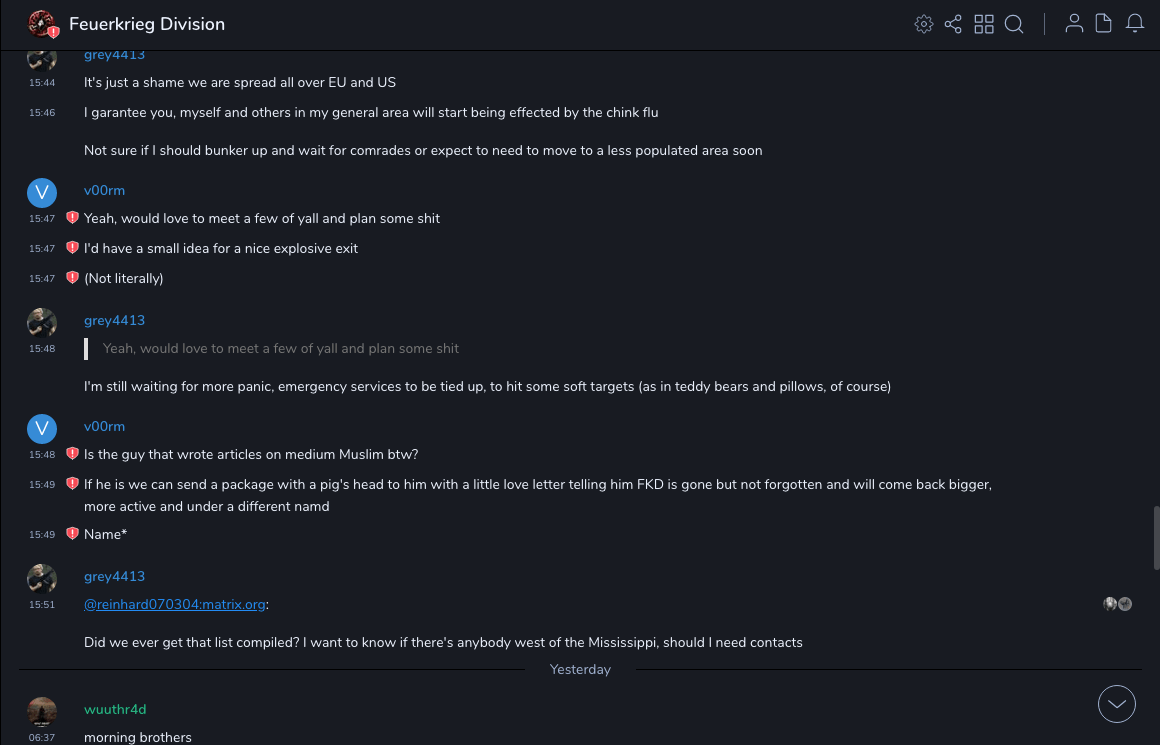Open the @reinhard070304:matrix.org mention link
Viewport: 1160px width, 745px height.
coord(175,604)
